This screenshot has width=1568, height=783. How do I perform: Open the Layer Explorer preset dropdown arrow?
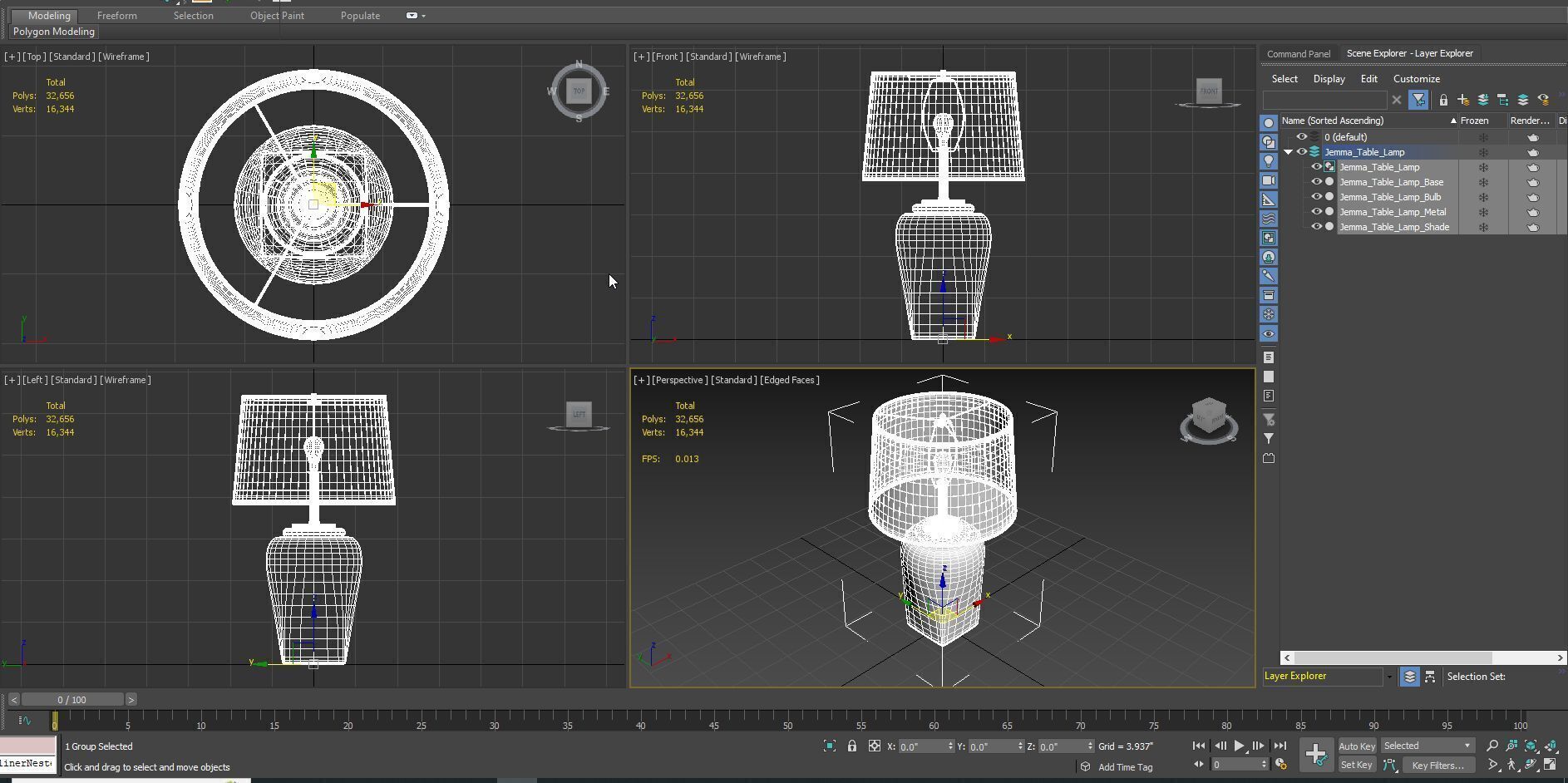click(1388, 677)
